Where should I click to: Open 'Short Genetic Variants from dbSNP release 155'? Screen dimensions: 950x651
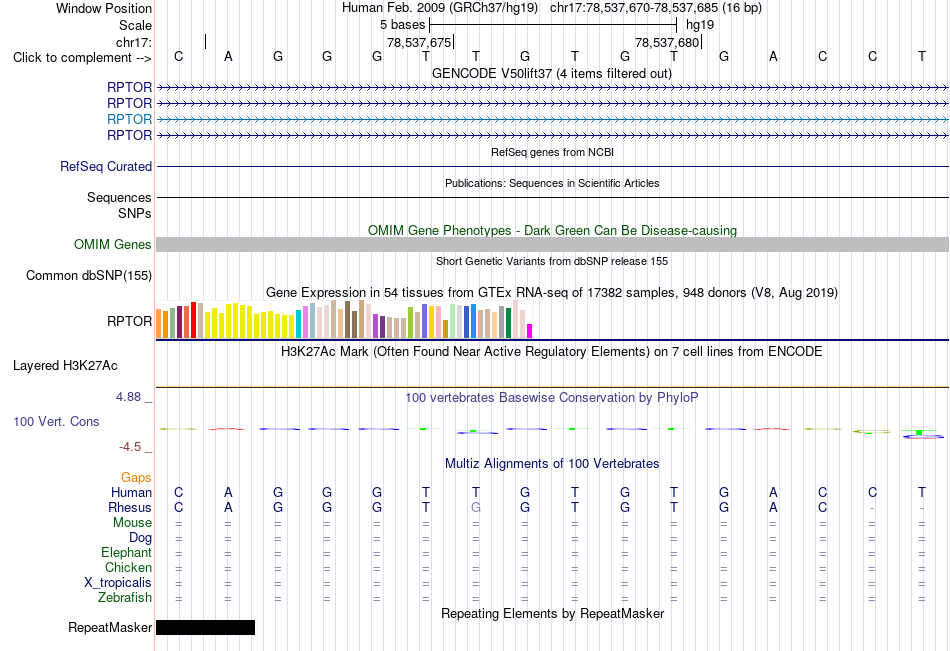[552, 261]
